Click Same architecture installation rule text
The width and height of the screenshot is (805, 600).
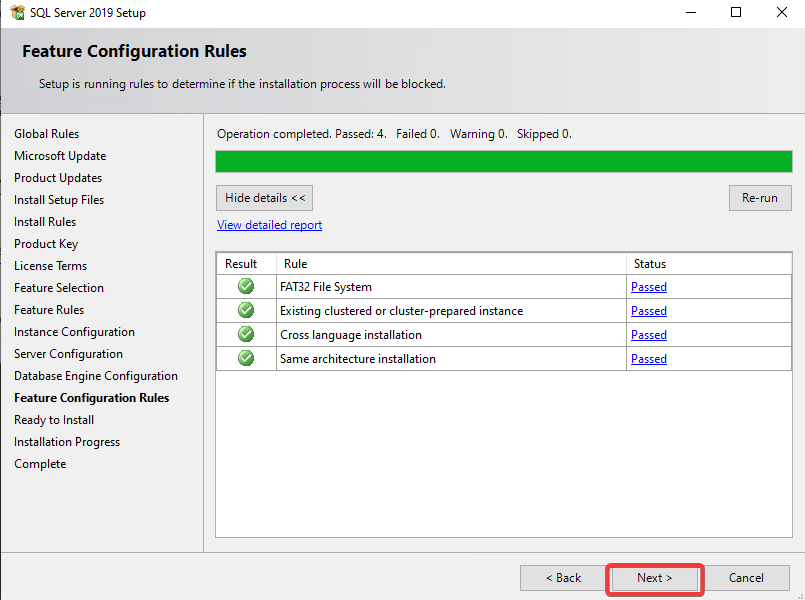[358, 359]
